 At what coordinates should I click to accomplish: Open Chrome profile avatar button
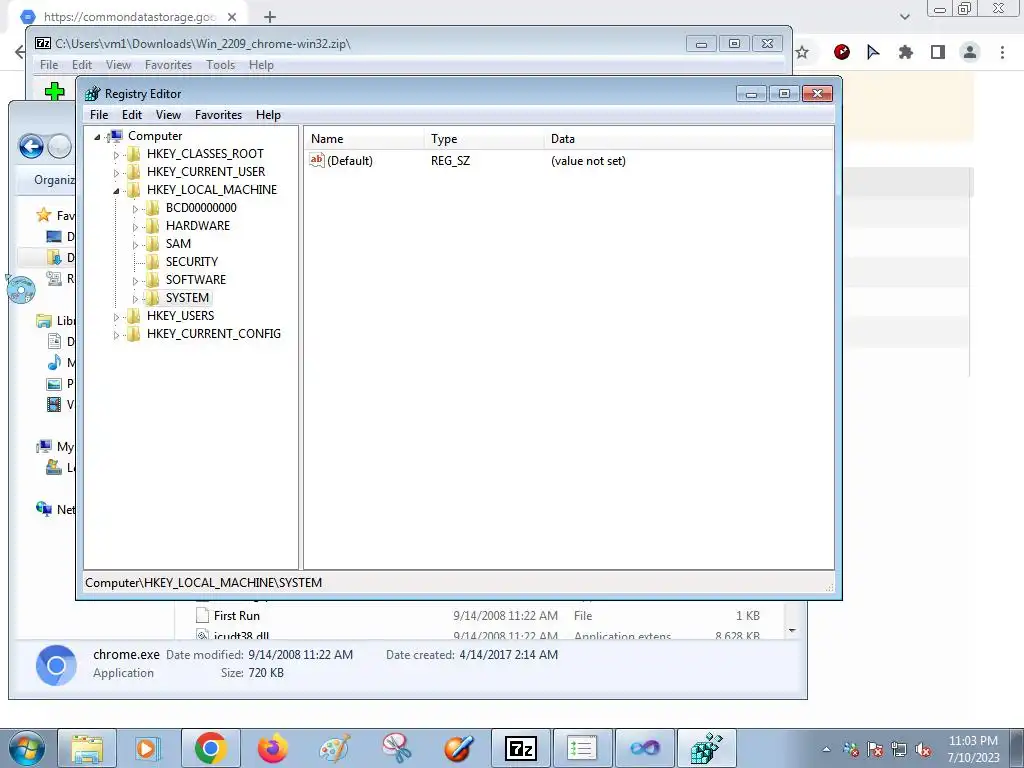[x=970, y=52]
